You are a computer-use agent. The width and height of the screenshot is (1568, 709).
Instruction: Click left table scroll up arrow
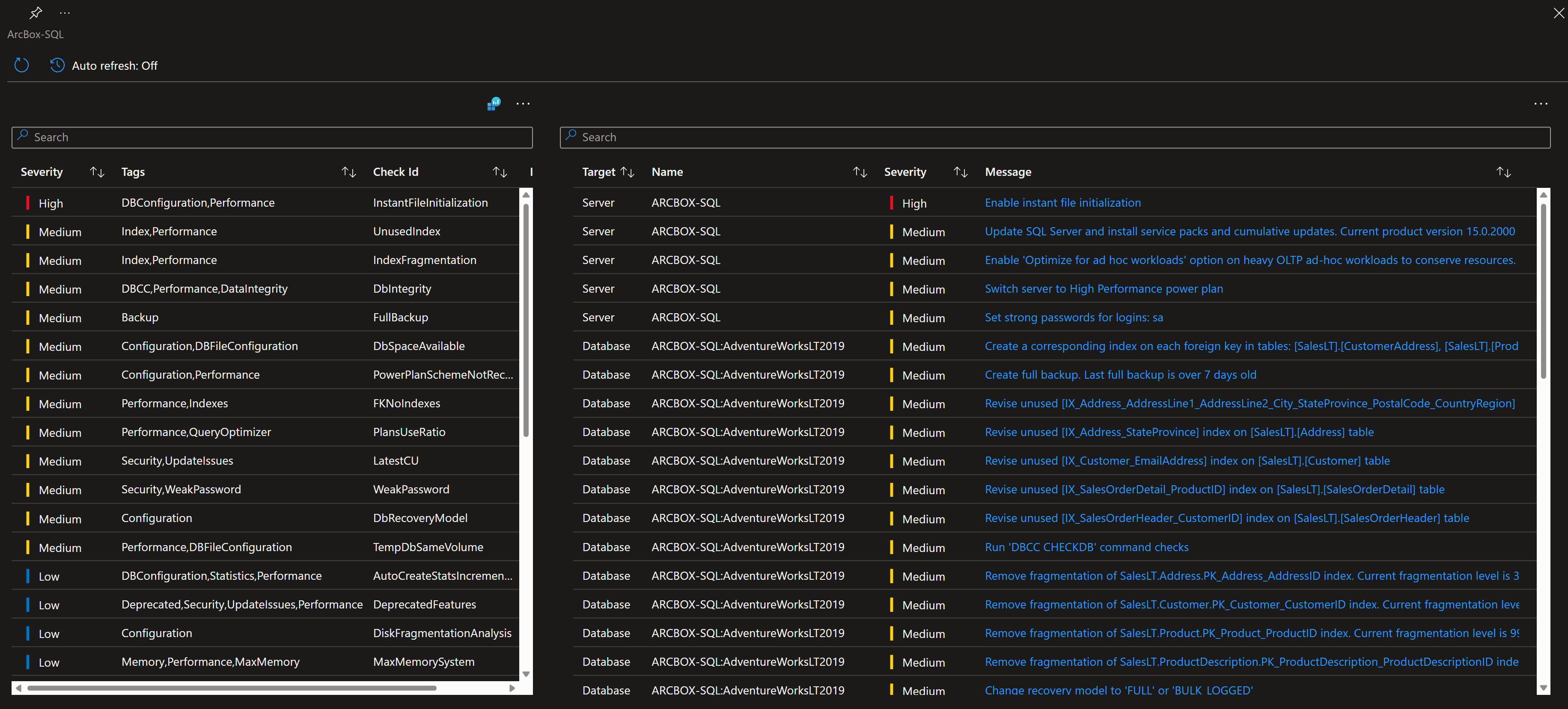tap(526, 195)
